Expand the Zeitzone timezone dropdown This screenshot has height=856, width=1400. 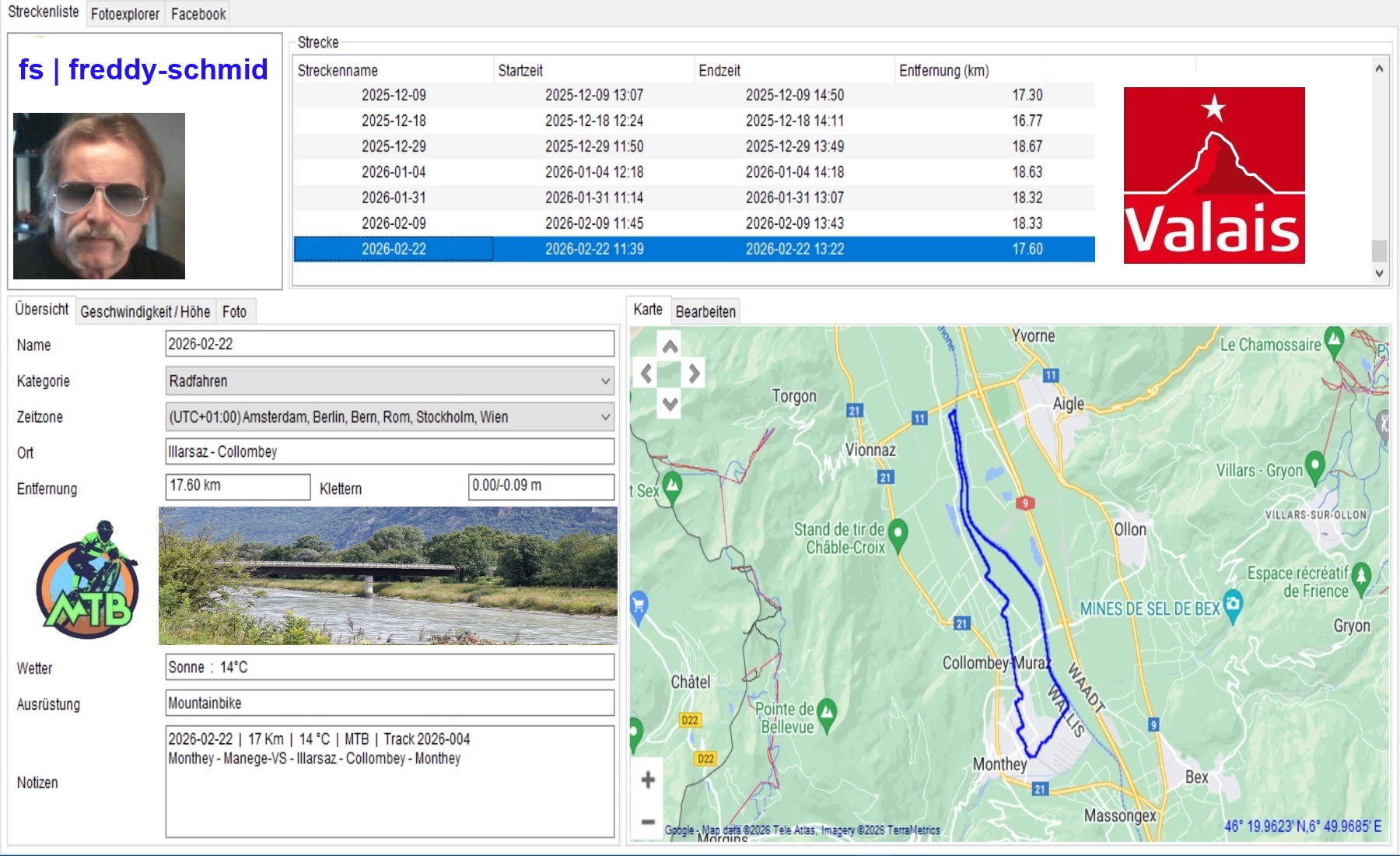[x=389, y=417]
